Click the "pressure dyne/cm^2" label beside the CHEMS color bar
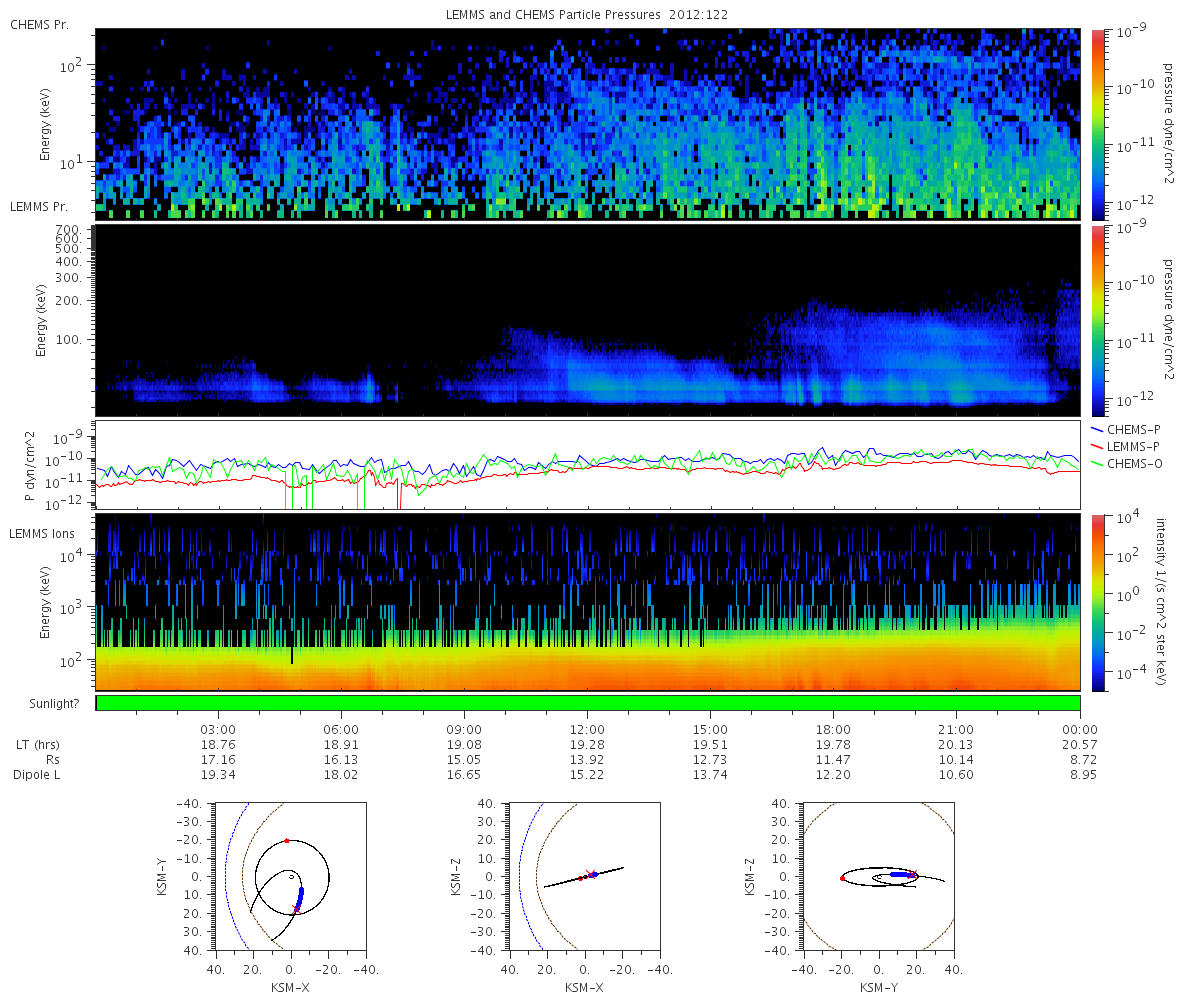1200x1000 pixels. coord(1166,123)
